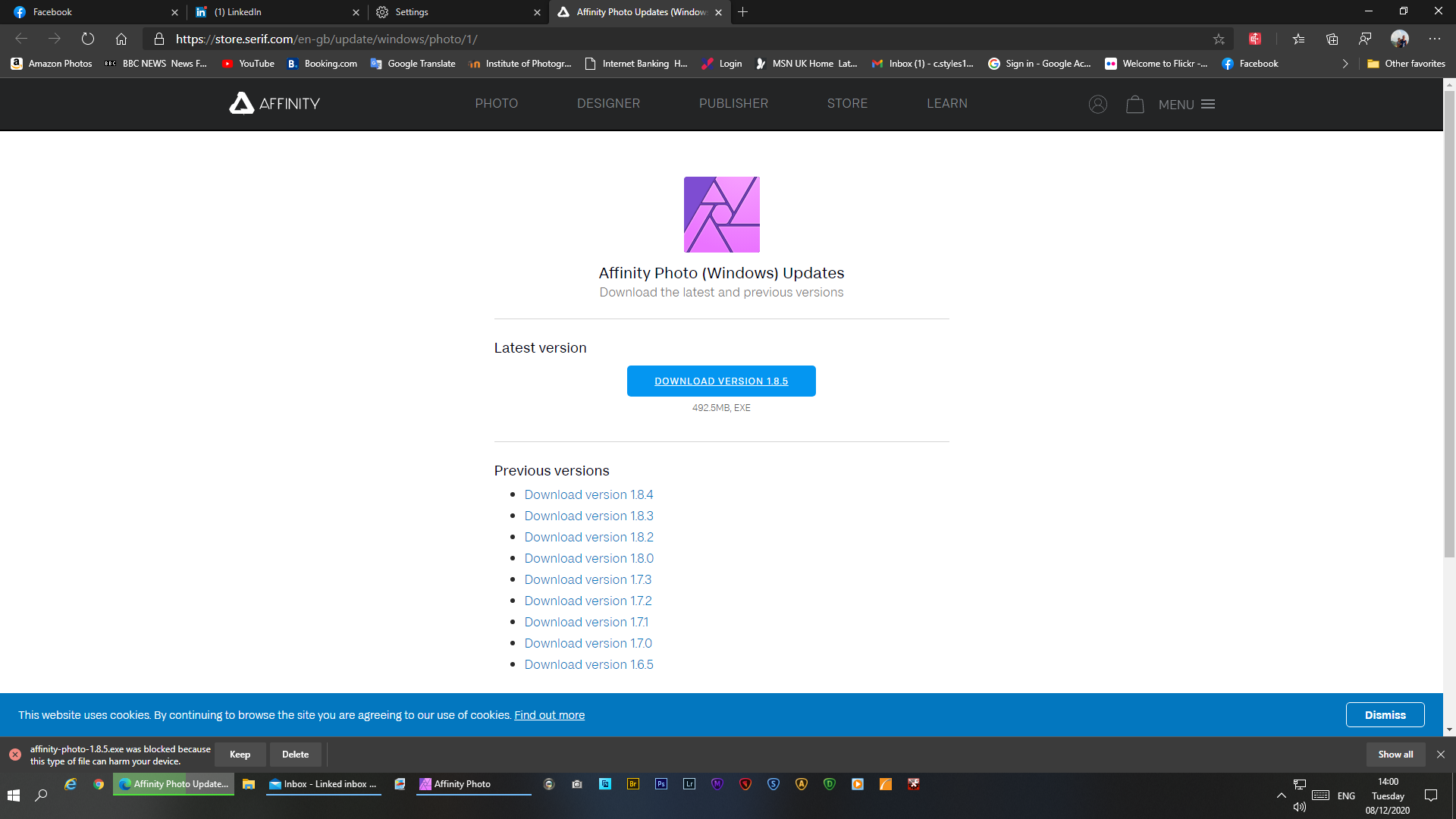
Task: Open a new browser tab
Action: (743, 12)
